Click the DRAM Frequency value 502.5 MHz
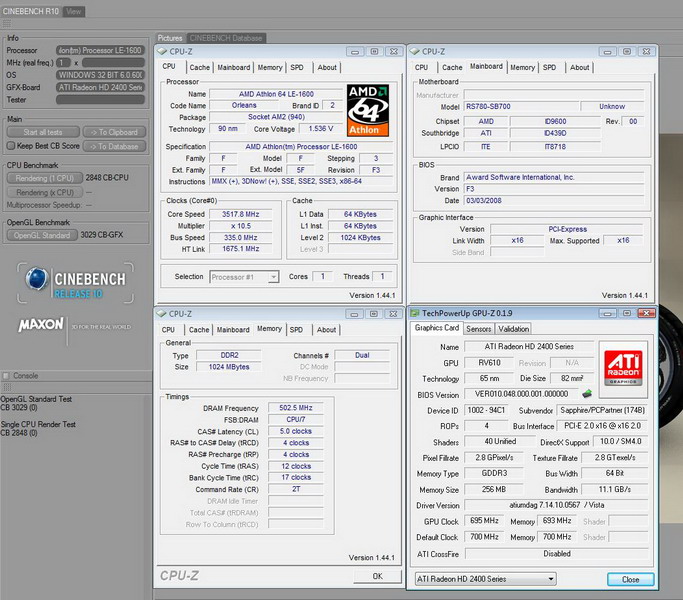The height and width of the screenshot is (600, 683). [296, 408]
